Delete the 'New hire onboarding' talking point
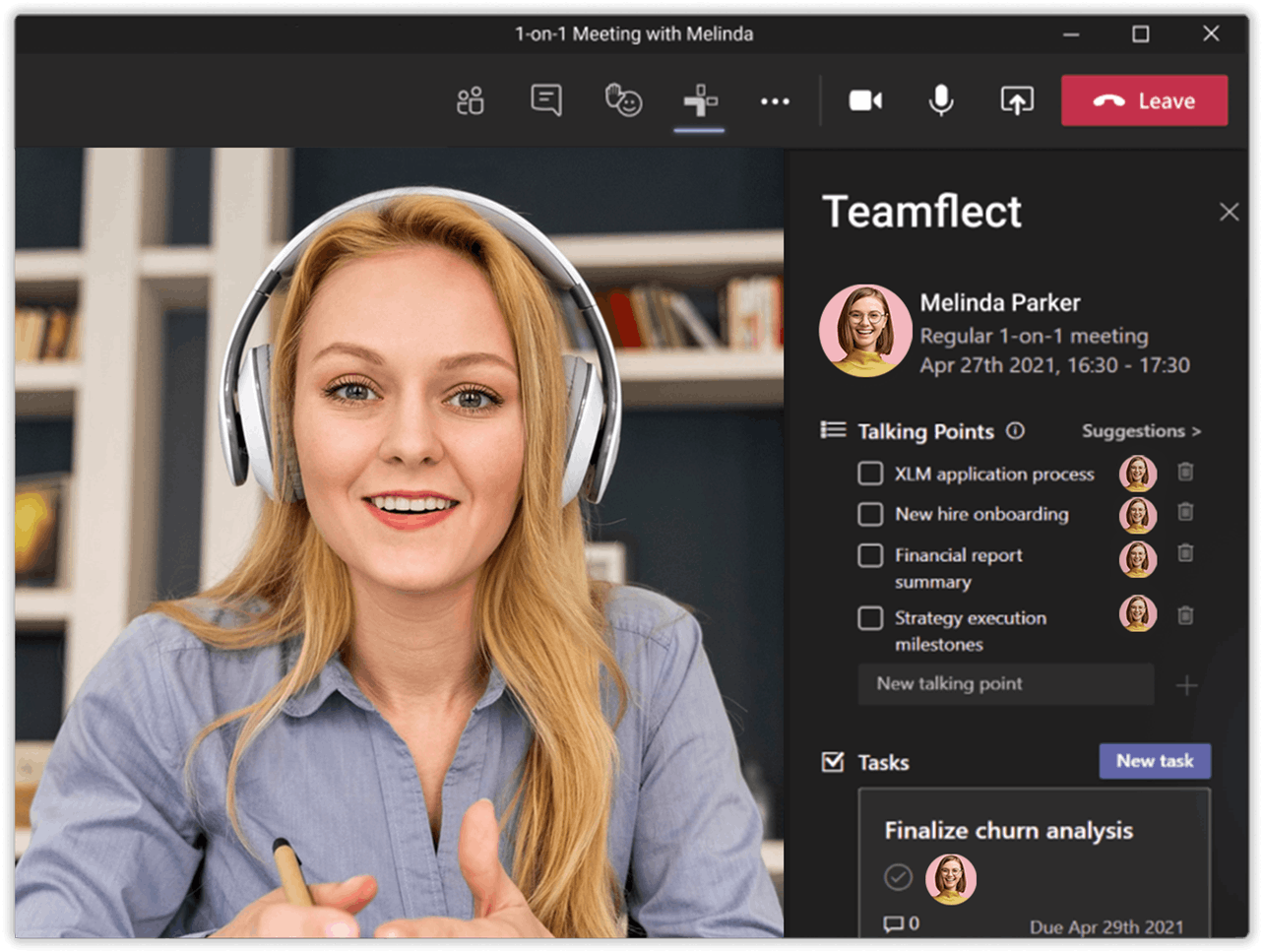Viewport: 1264px width, 952px height. coord(1186,513)
